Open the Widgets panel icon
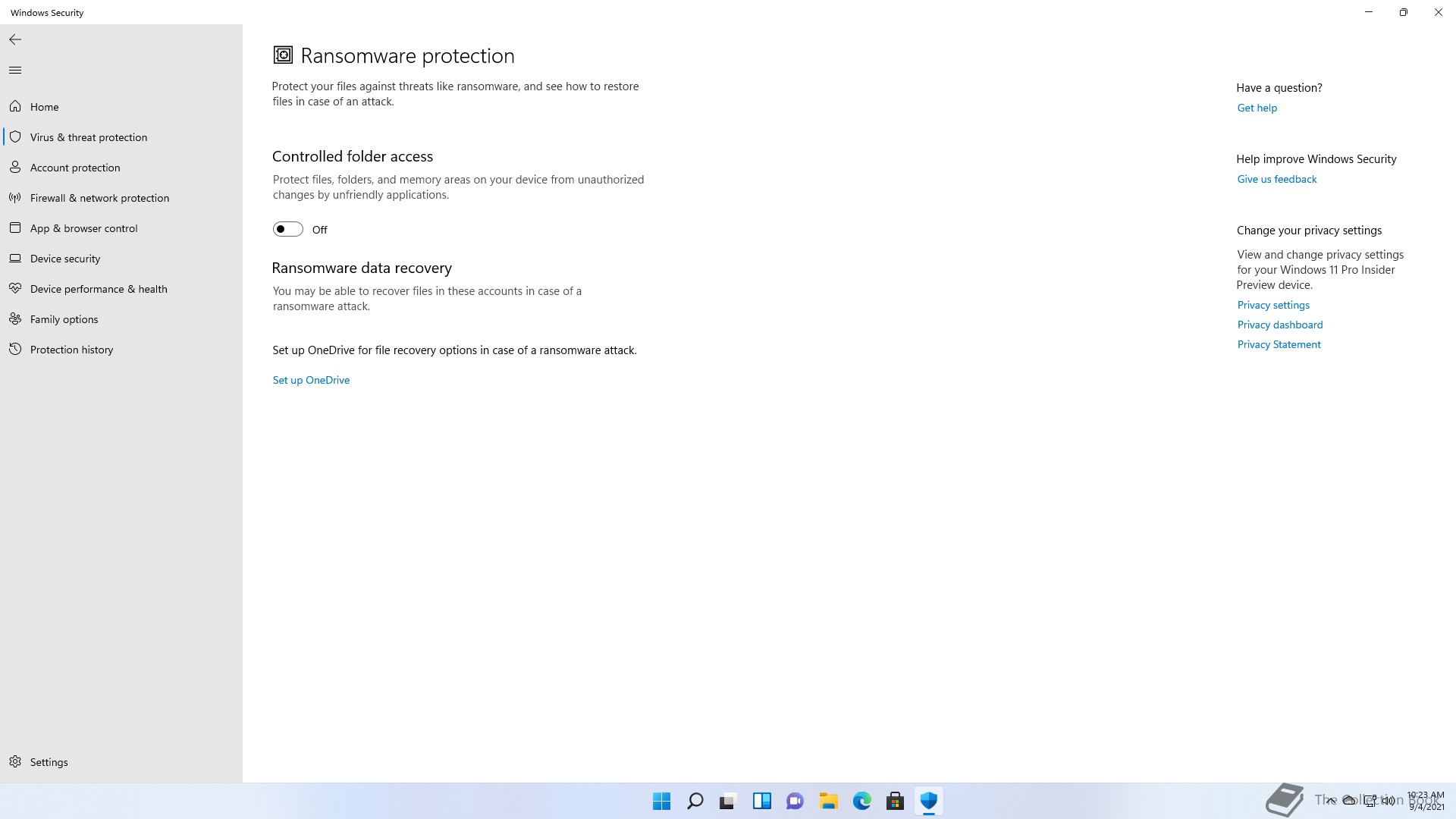The height and width of the screenshot is (819, 1456). [x=761, y=801]
